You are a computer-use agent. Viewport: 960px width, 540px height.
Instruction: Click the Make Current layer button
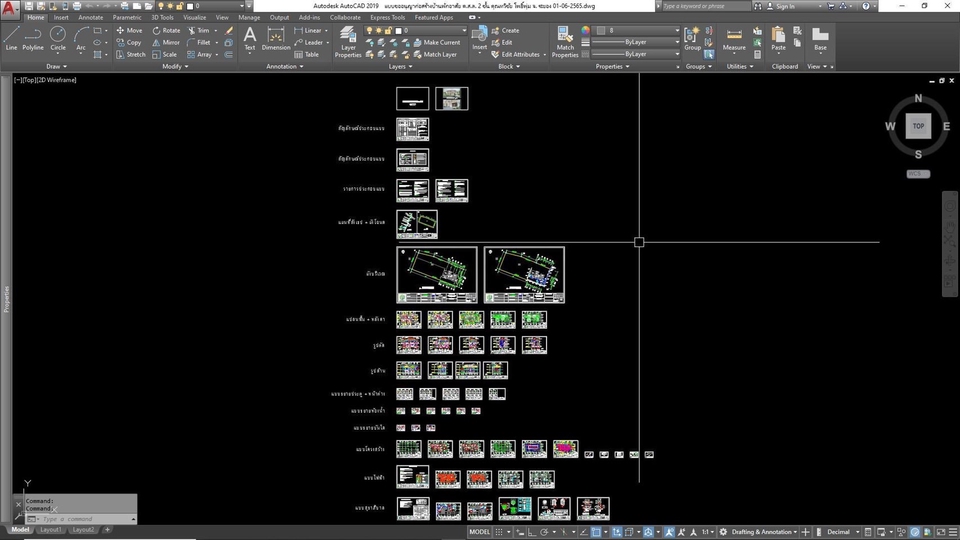(x=437, y=42)
